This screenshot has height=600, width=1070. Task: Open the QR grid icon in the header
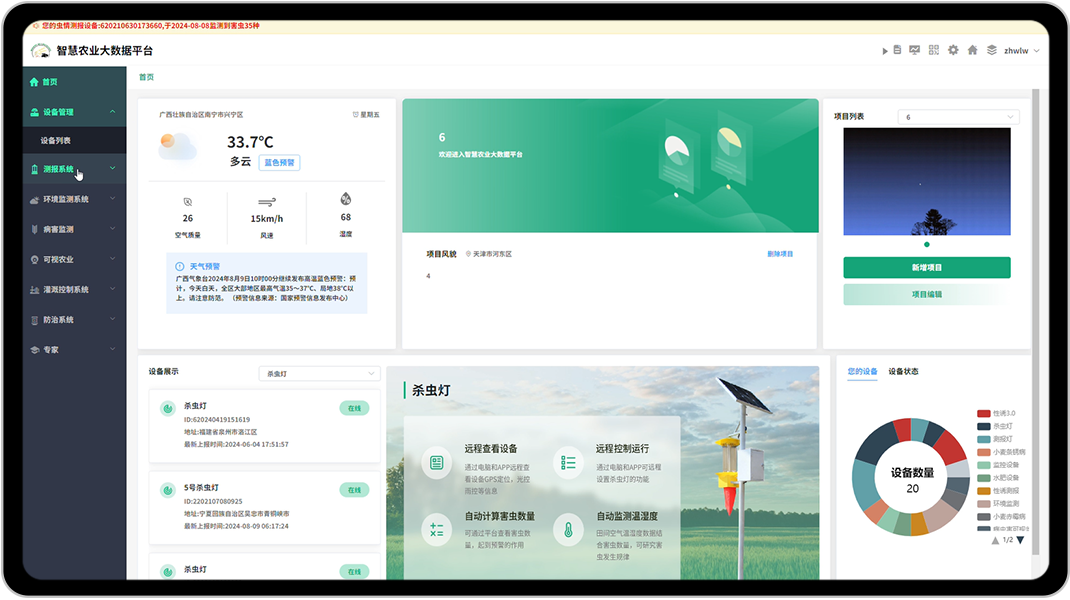click(x=934, y=49)
